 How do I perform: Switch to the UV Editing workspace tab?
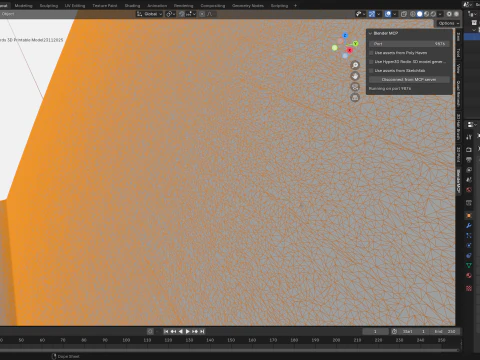pyautogui.click(x=75, y=6)
